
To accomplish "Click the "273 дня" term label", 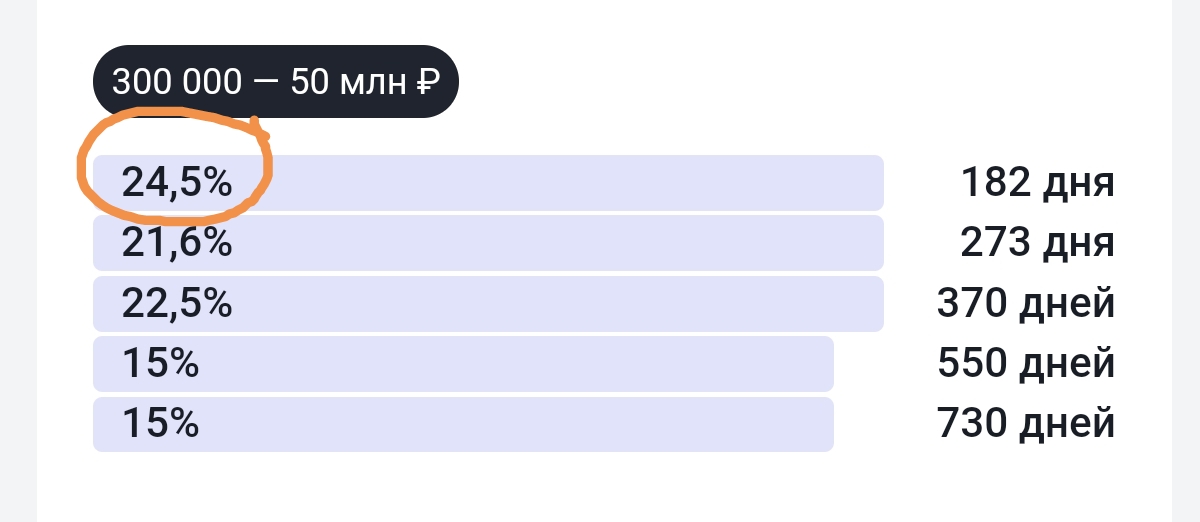I will [x=1037, y=243].
